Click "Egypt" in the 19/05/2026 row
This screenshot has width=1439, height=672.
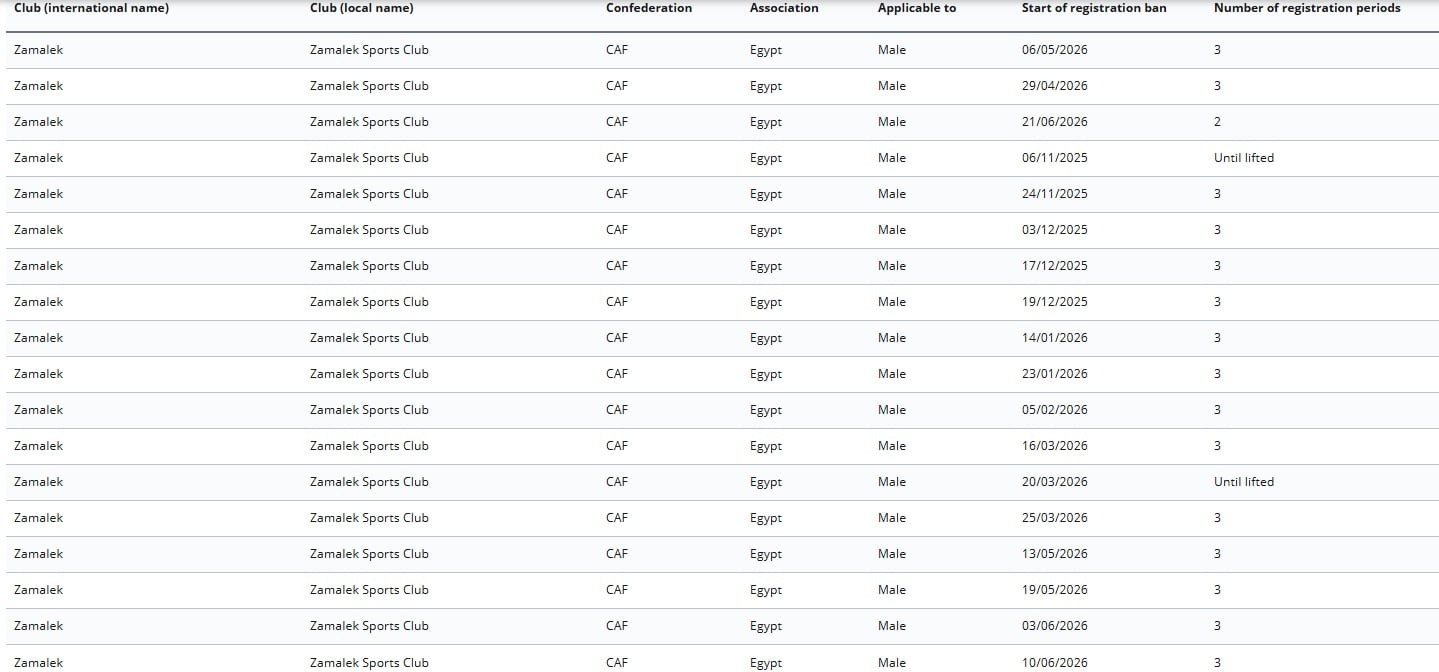766,590
